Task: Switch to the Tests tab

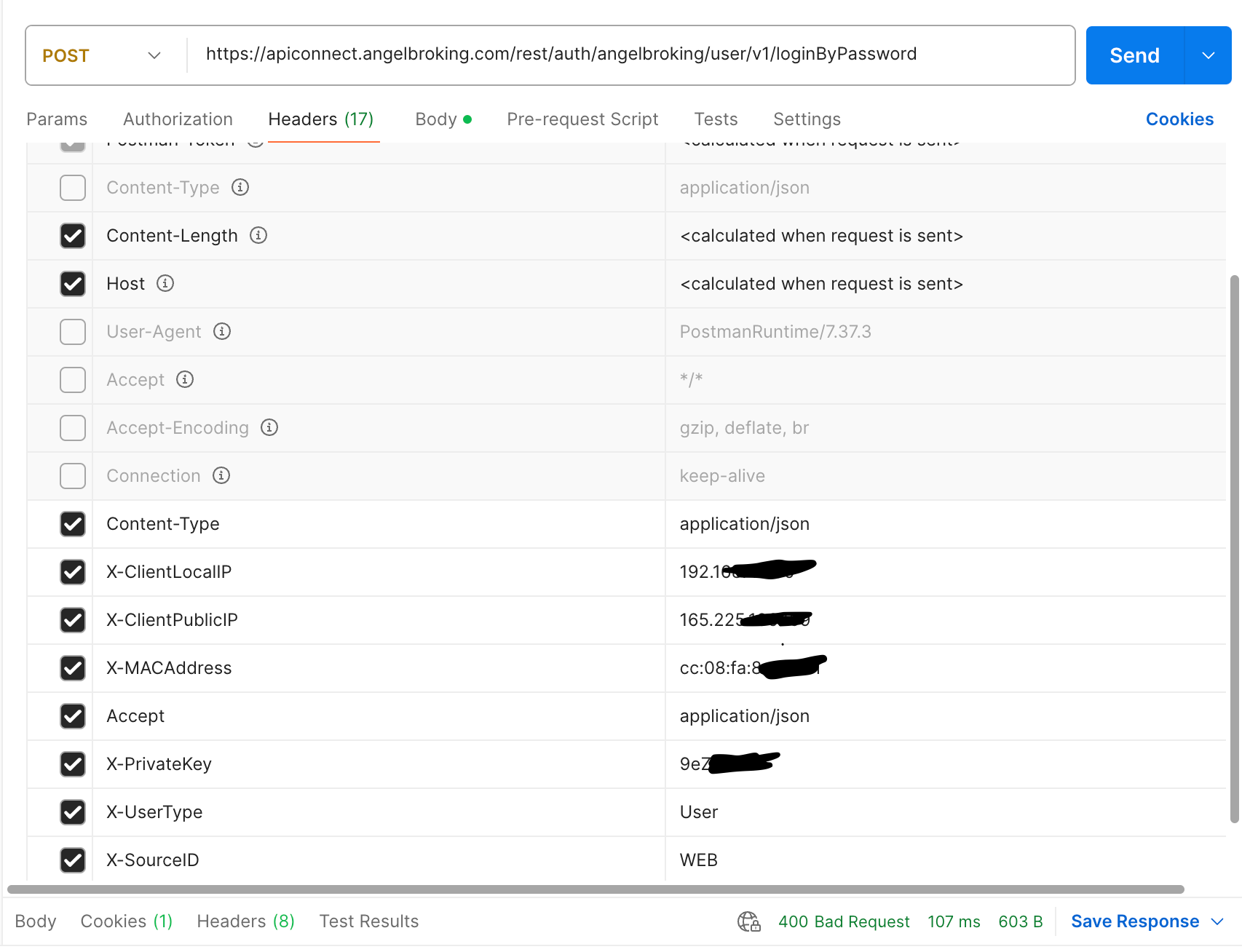Action: [716, 119]
